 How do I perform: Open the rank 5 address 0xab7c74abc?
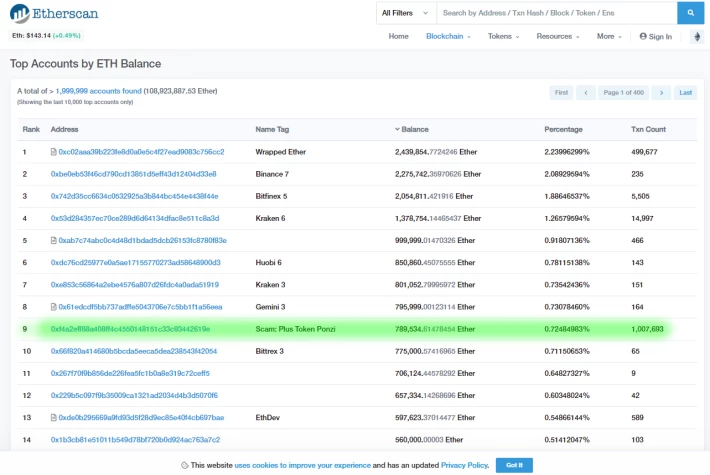pos(143,240)
